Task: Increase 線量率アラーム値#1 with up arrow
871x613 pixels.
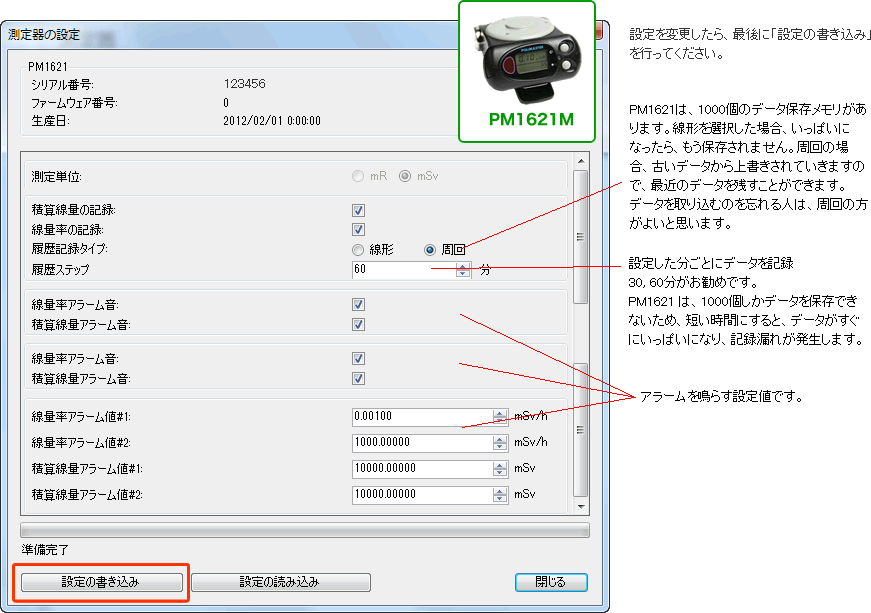Action: click(x=500, y=413)
